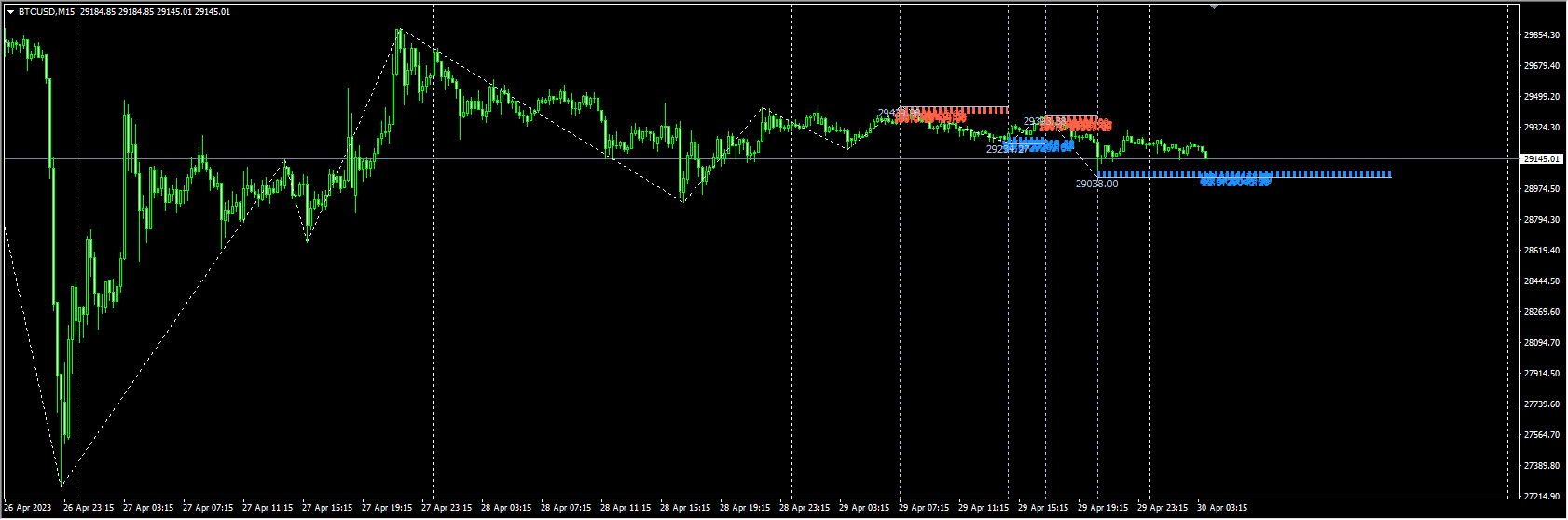1568x520 pixels.
Task: Click price axis label 27389.80
Action: 1541,466
